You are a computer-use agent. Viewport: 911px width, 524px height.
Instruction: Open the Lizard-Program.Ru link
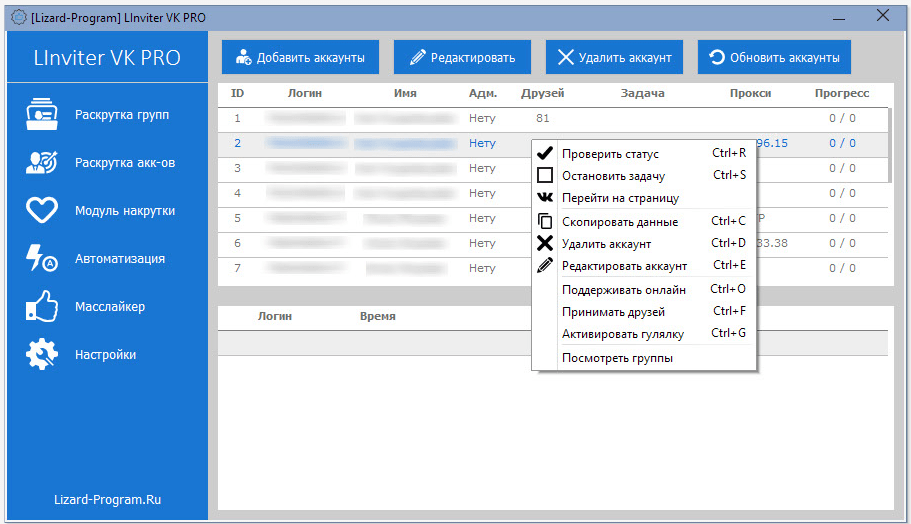pyautogui.click(x=107, y=499)
